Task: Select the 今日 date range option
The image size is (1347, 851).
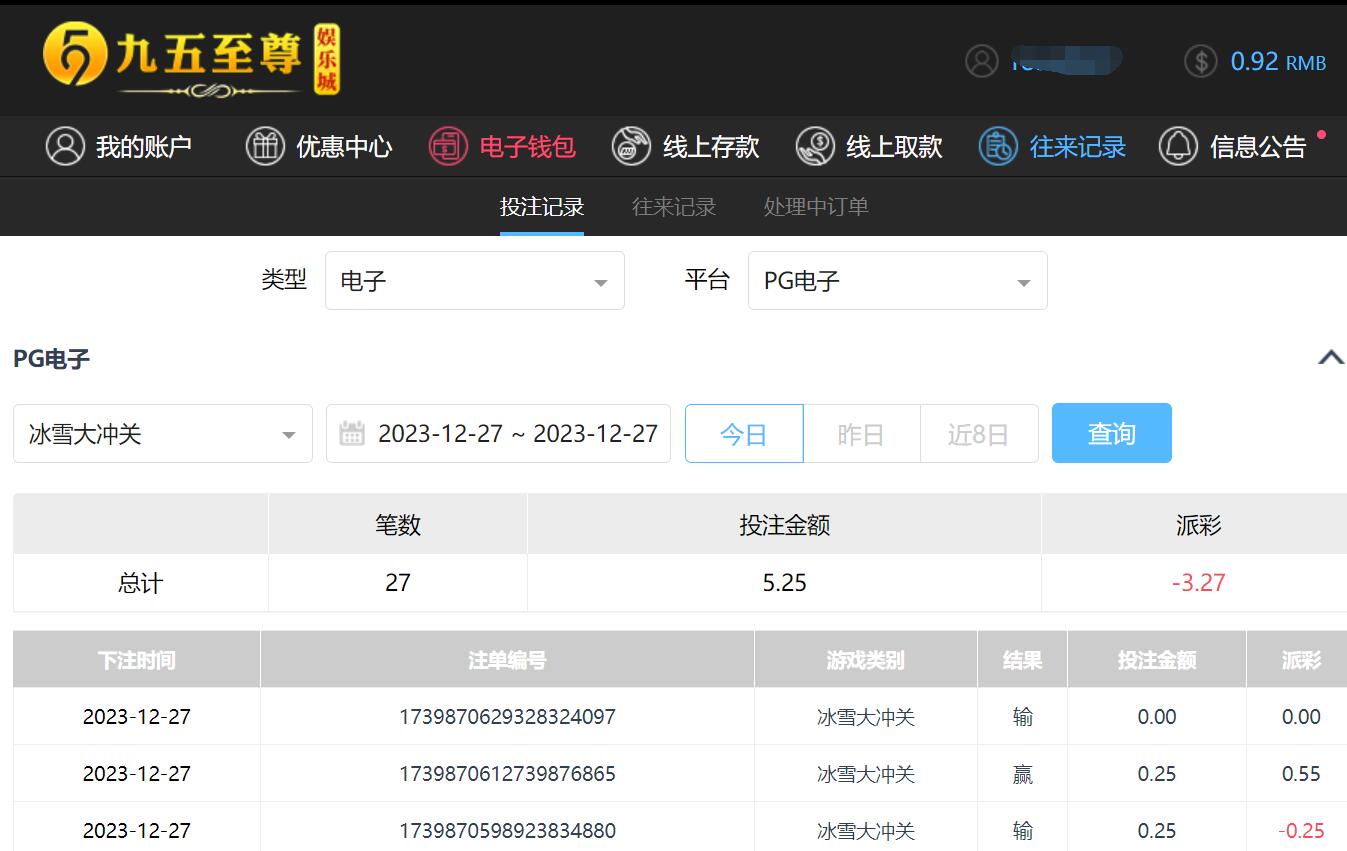Action: (743, 434)
